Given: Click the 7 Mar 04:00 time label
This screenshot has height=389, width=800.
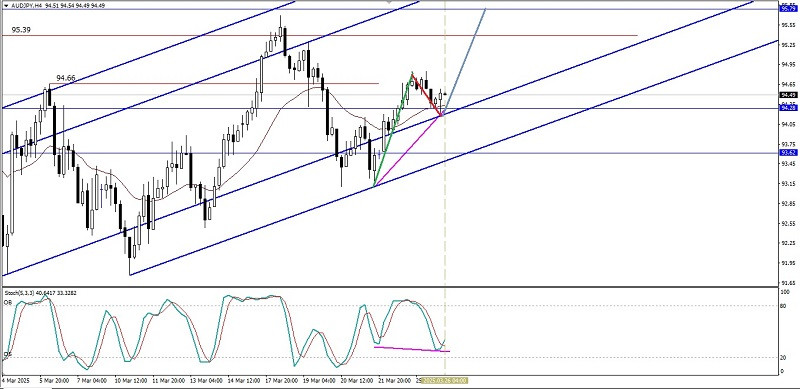Looking at the screenshot, I should 92,381.
